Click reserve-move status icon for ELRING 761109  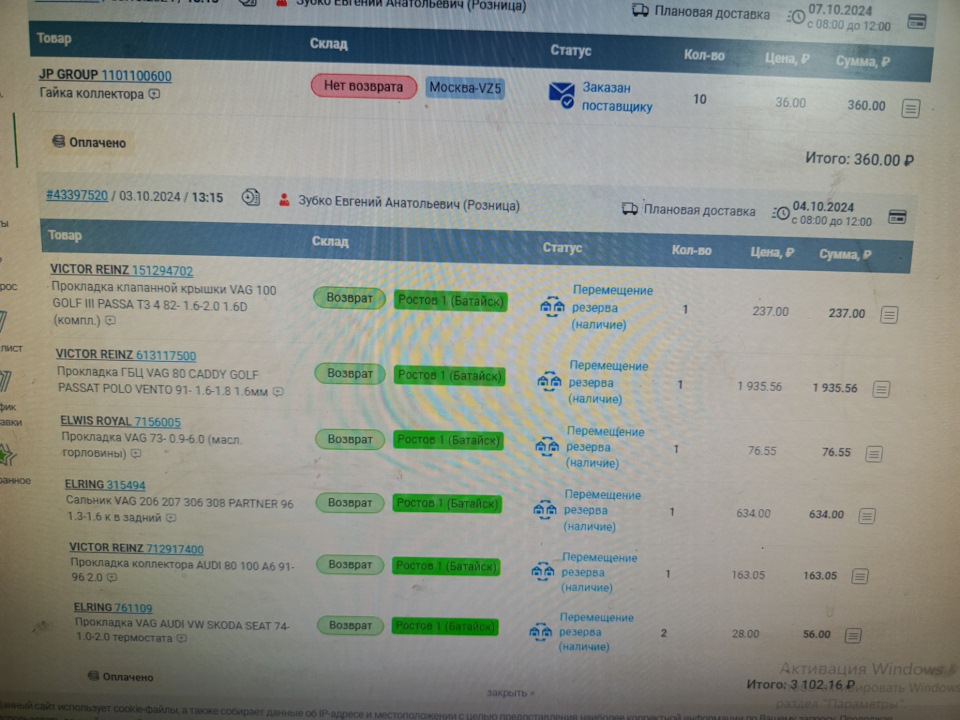click(540, 631)
